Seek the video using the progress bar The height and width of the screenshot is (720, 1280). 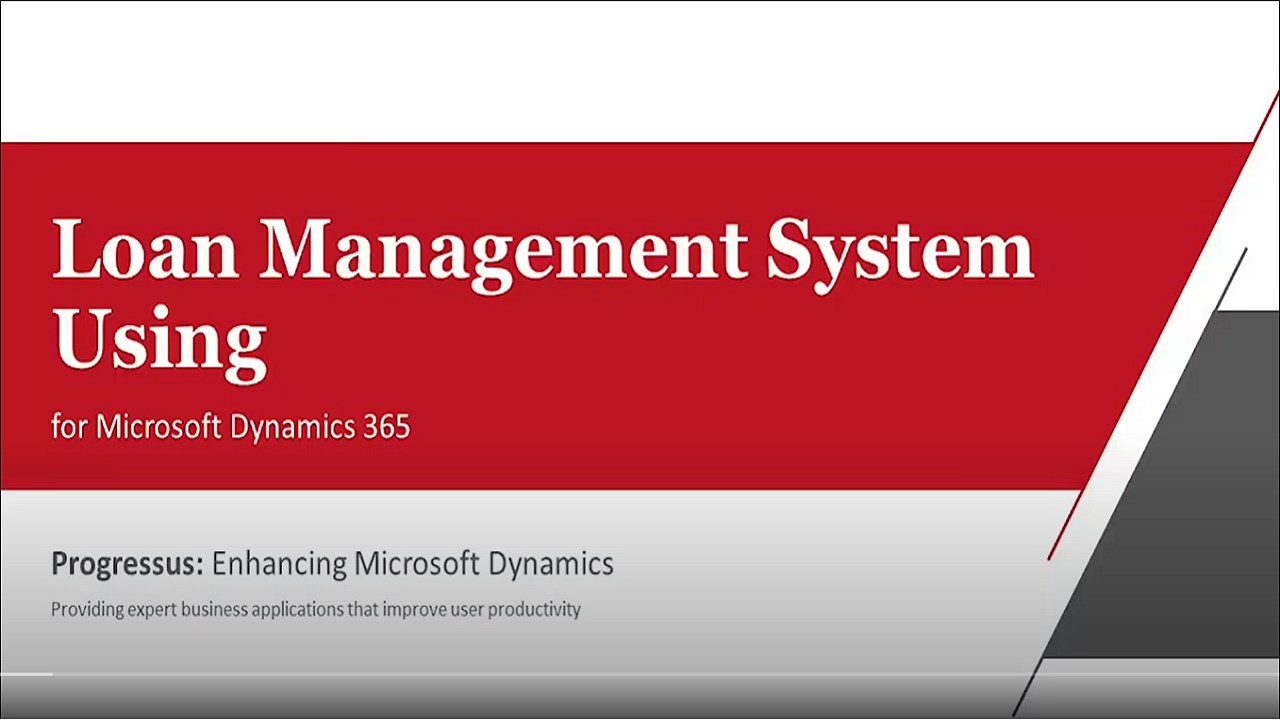coord(640,674)
